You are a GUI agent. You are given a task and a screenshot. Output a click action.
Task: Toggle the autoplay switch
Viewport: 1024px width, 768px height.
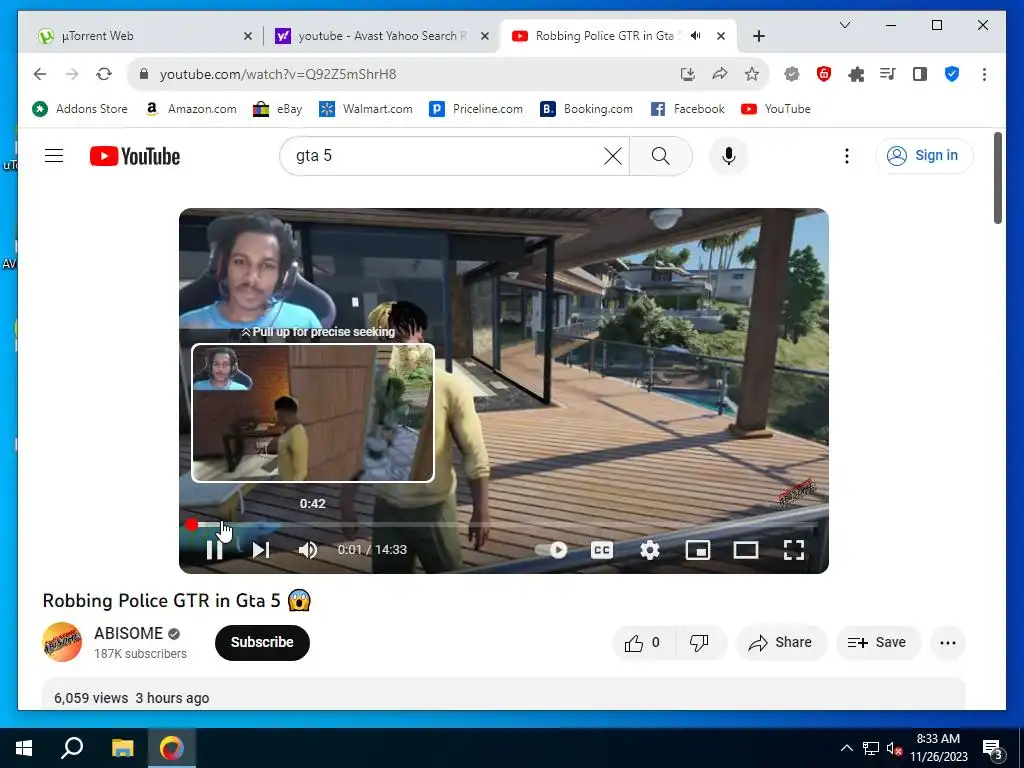[x=552, y=550]
